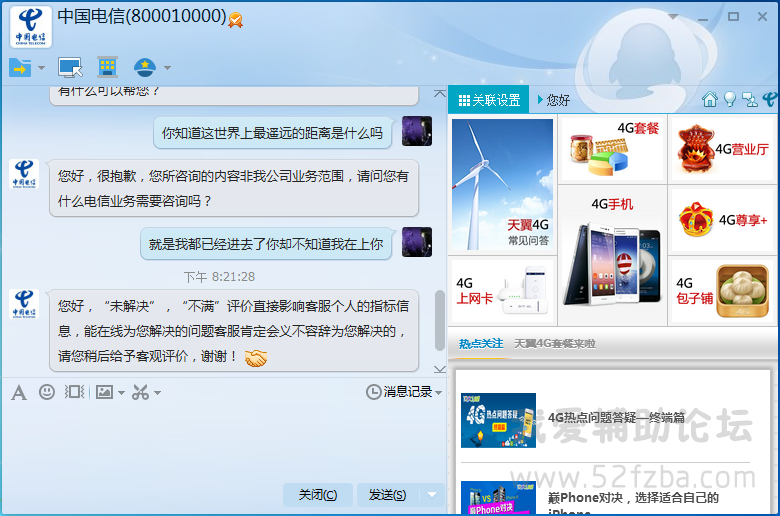Click the light bulb tips icon
This screenshot has height=516, width=780.
730,100
